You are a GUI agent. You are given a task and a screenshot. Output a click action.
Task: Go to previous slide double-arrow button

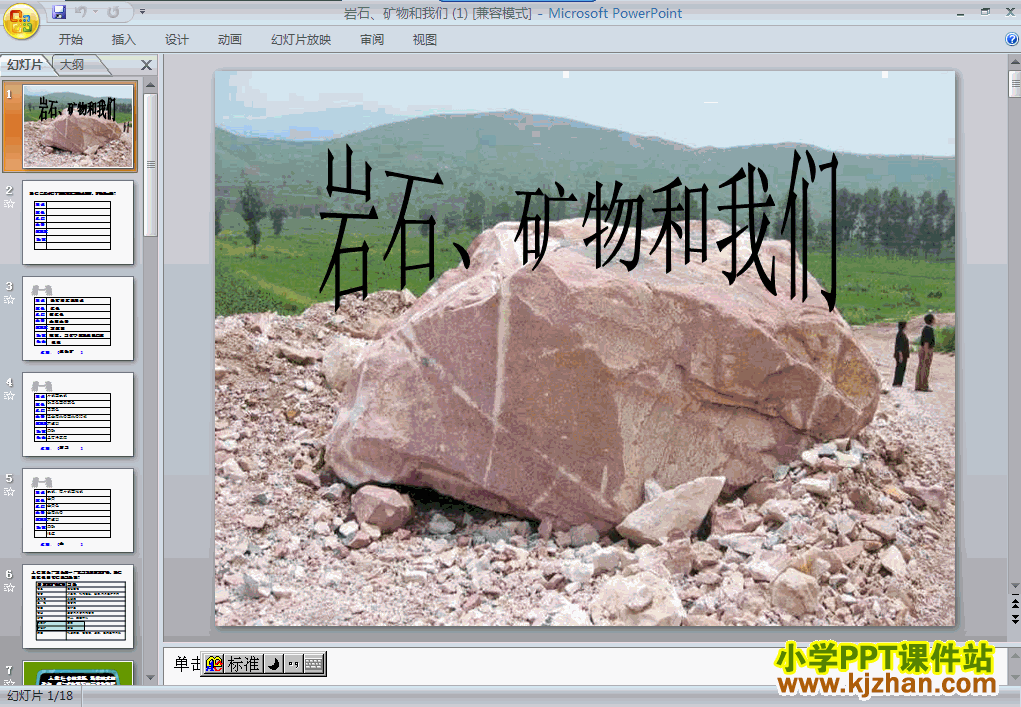click(1014, 603)
